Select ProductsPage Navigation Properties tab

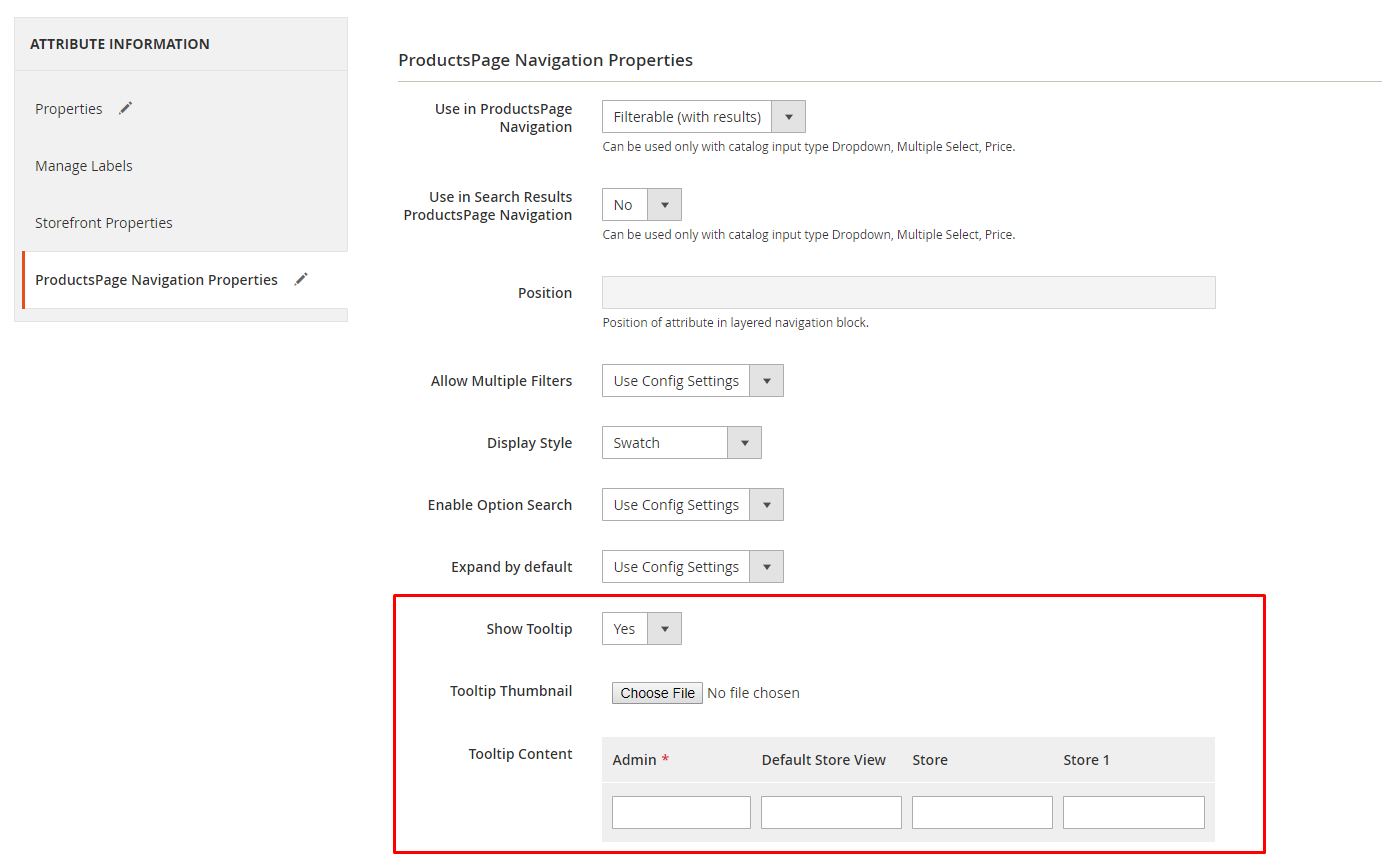(x=156, y=280)
